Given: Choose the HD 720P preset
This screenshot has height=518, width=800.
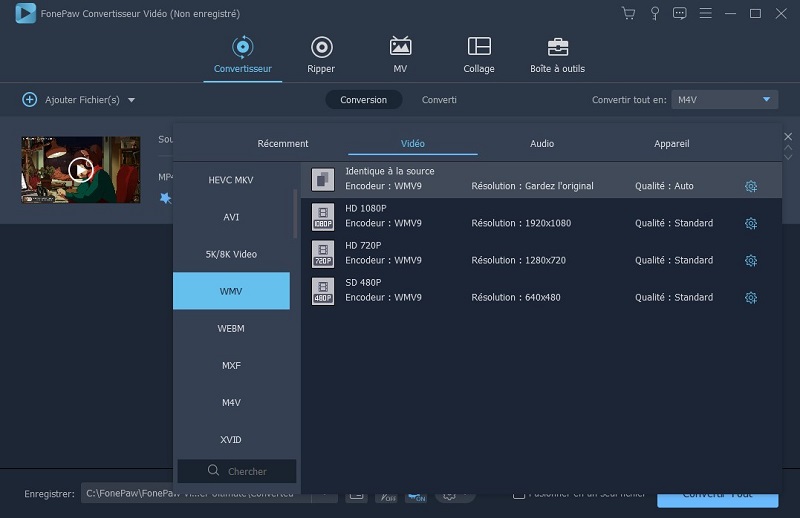Looking at the screenshot, I should pyautogui.click(x=541, y=254).
